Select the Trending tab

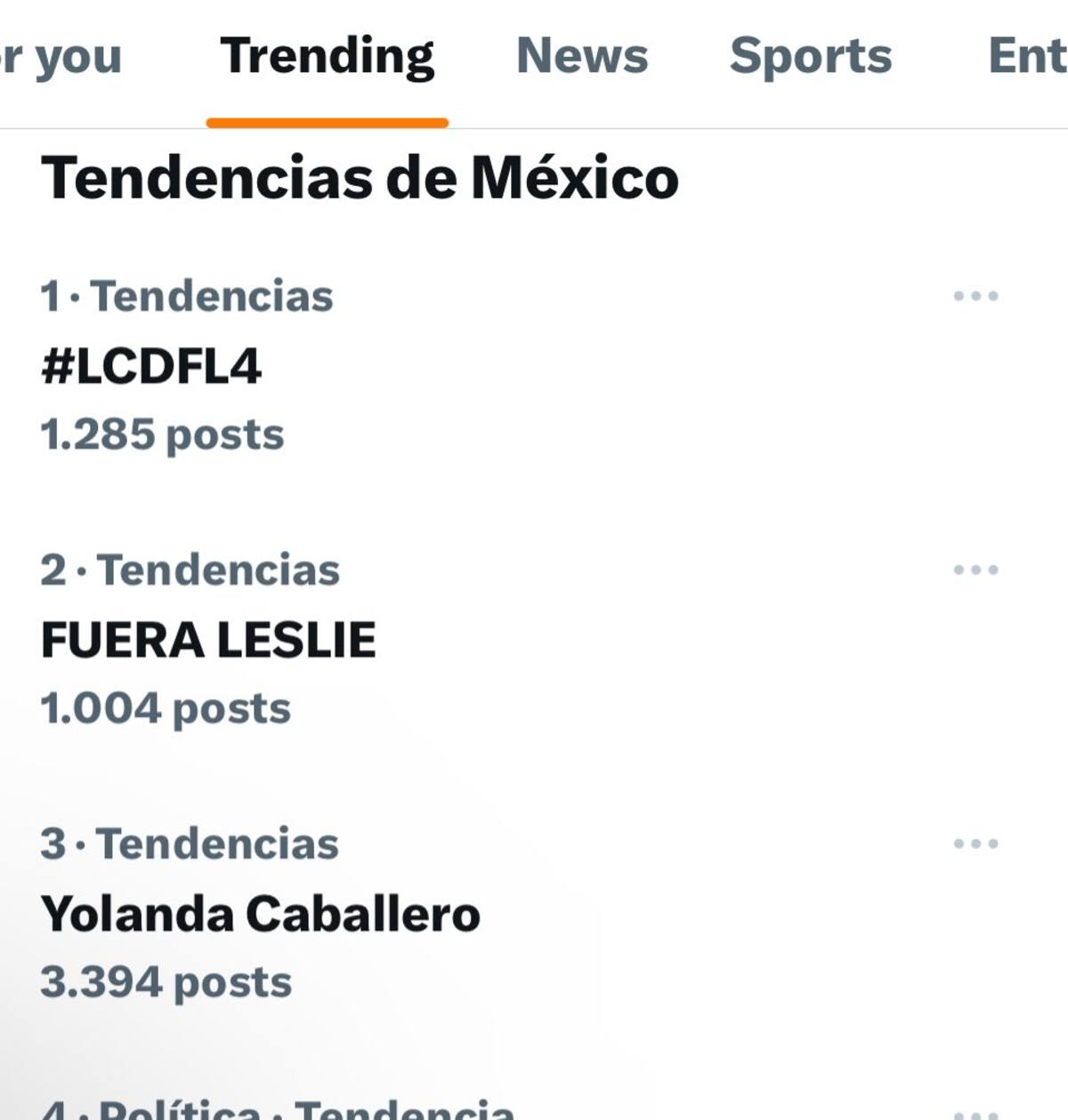(x=328, y=56)
